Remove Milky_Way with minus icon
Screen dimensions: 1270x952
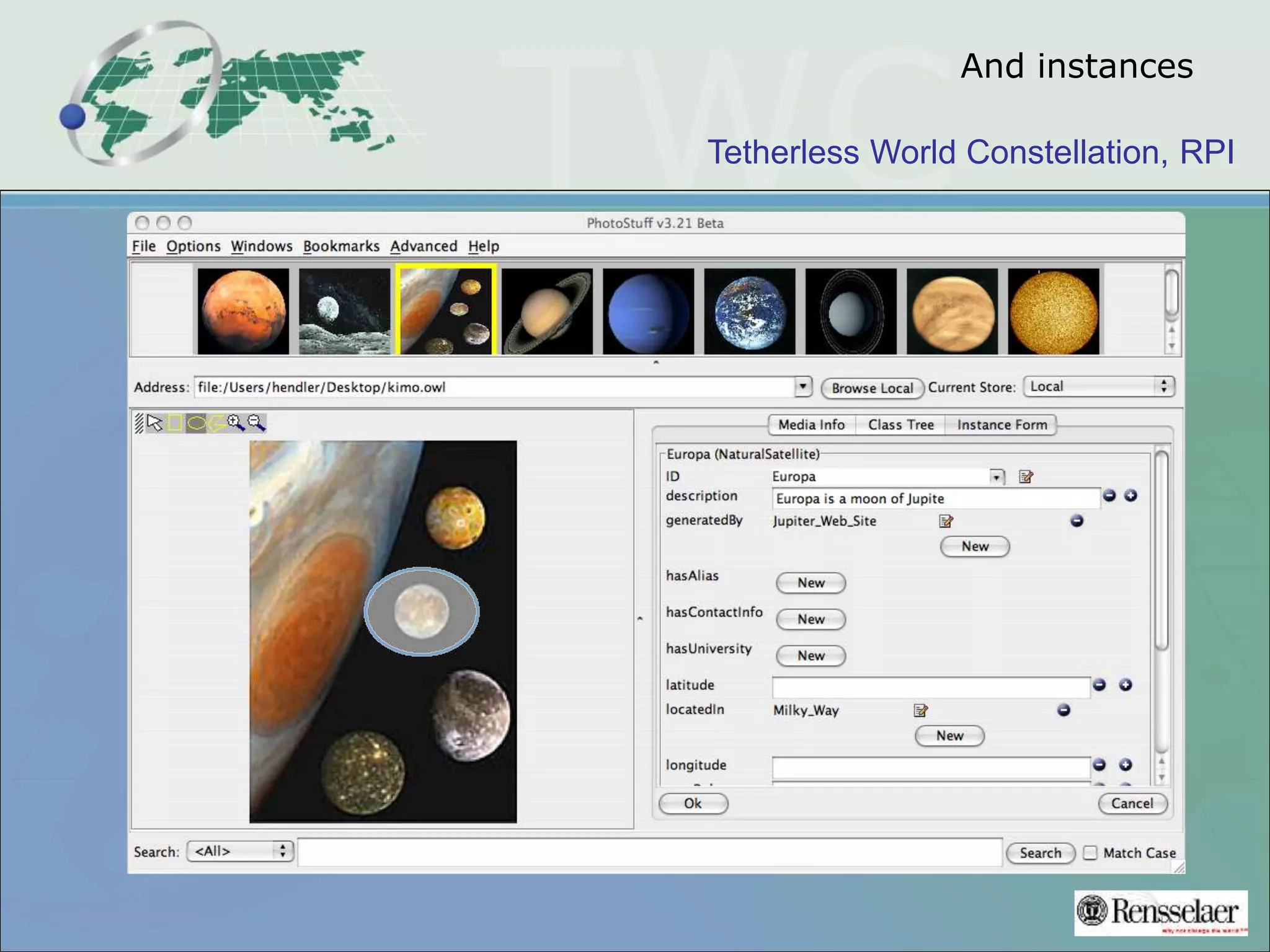point(1064,710)
